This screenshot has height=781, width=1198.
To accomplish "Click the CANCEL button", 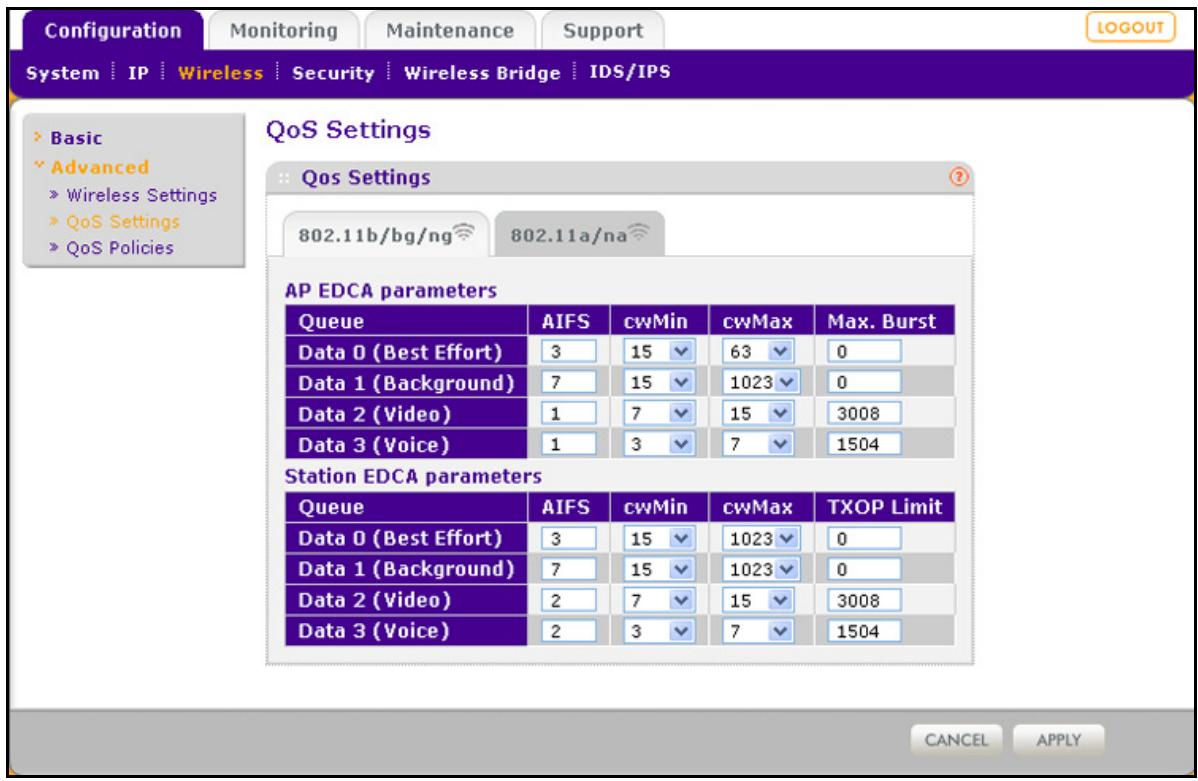I will click(x=956, y=740).
